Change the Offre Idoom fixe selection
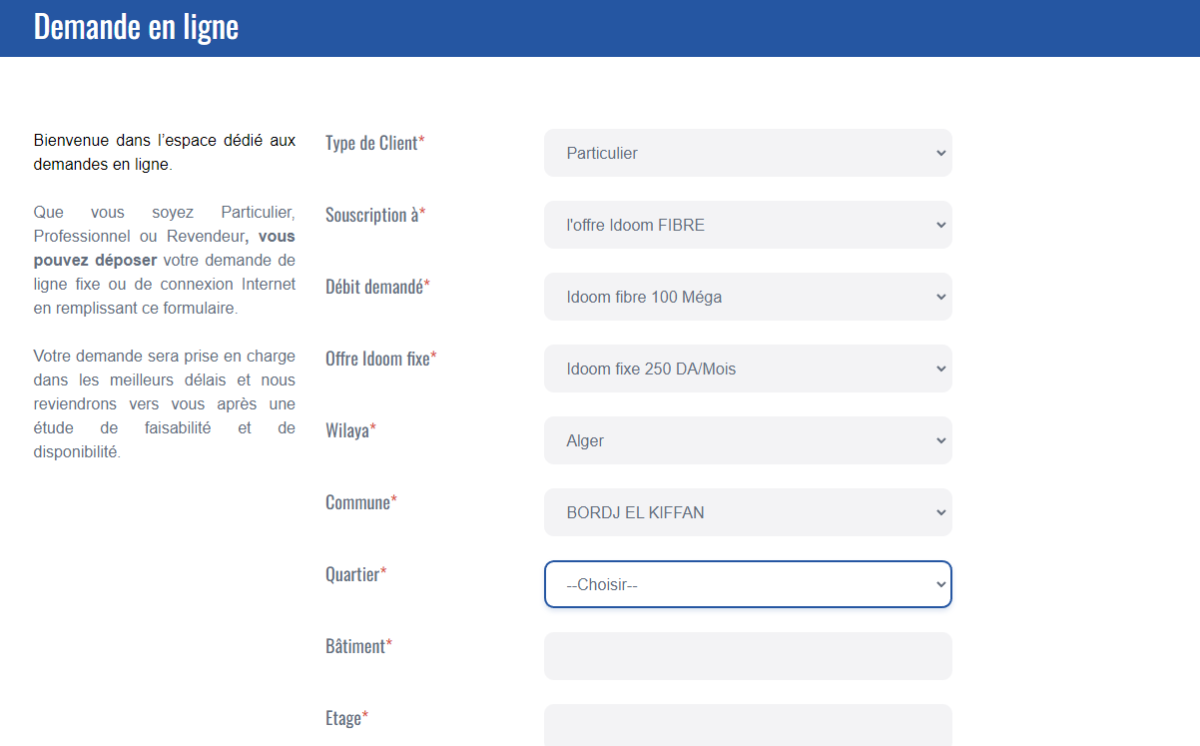The image size is (1200, 746). pos(747,369)
